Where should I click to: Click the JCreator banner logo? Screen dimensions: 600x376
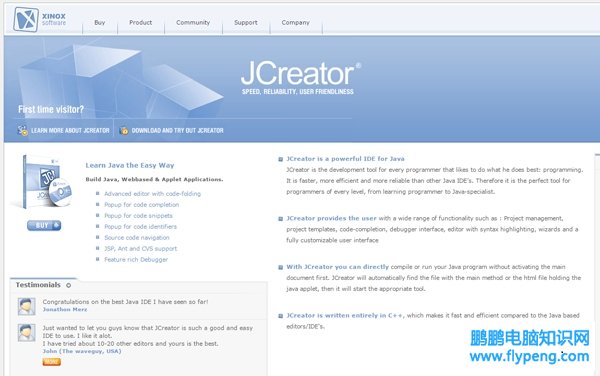(x=300, y=73)
